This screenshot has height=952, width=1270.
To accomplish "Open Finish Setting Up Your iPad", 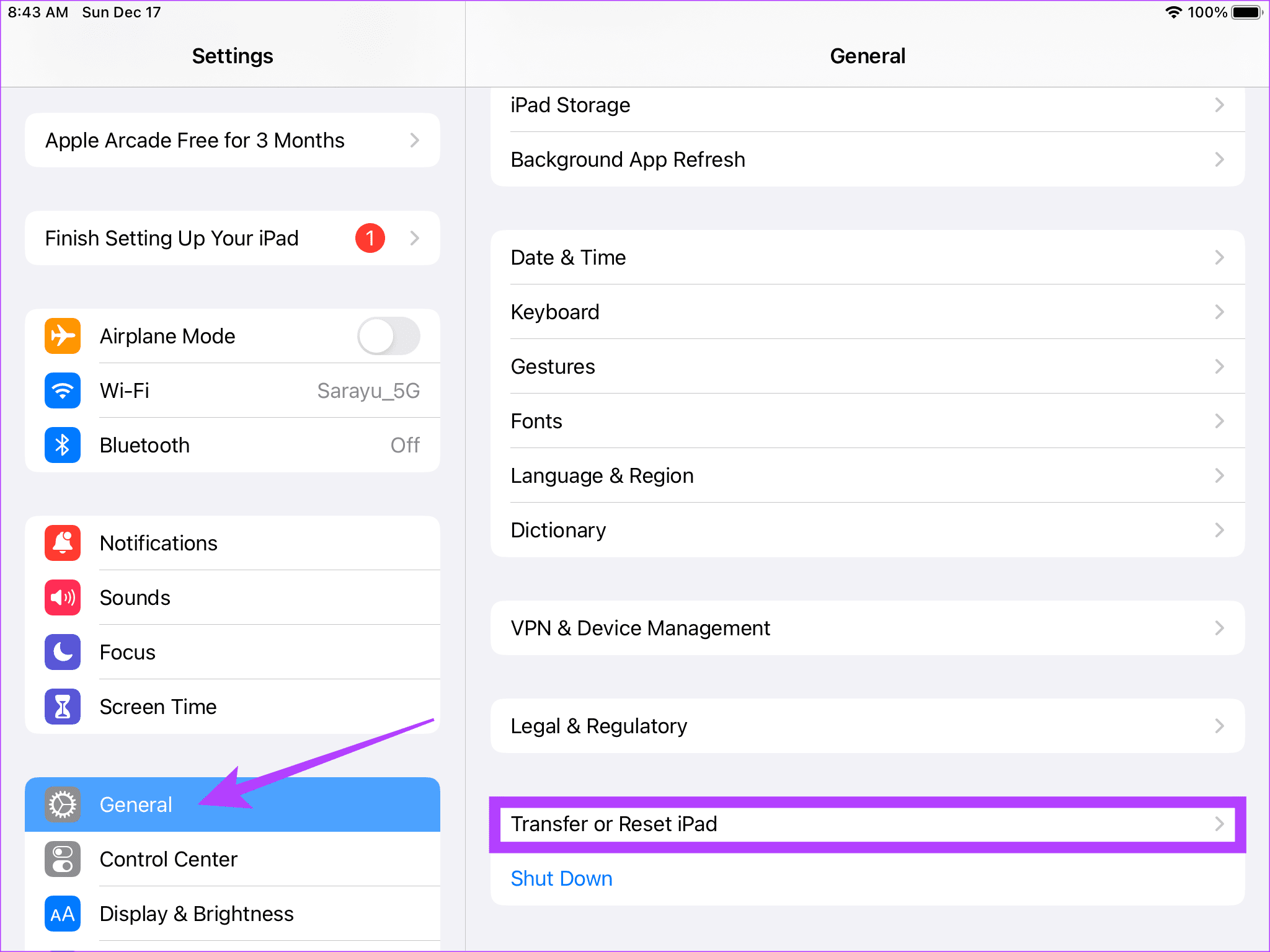I will 232,237.
